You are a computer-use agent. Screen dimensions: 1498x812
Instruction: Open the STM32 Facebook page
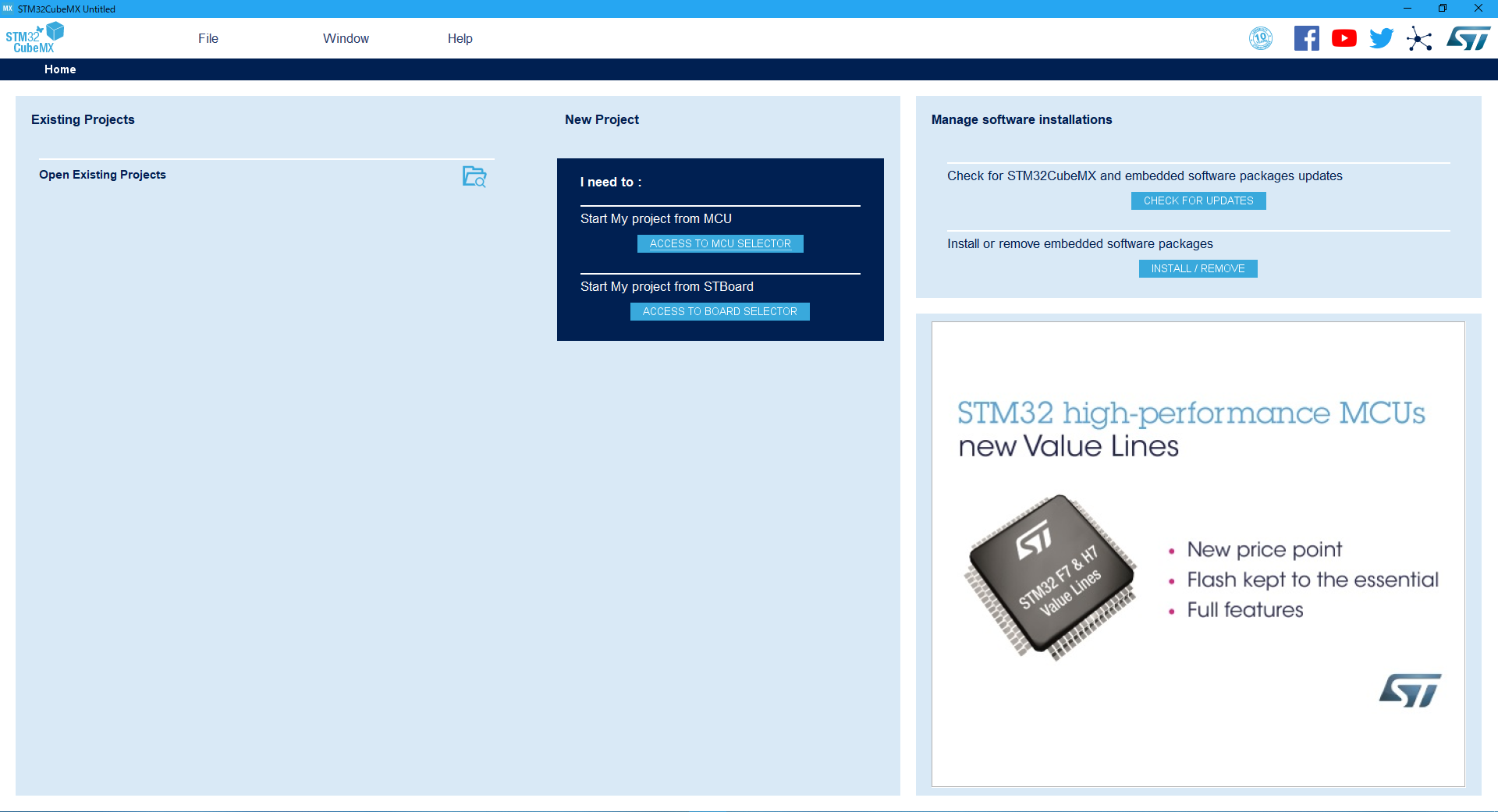tap(1307, 37)
